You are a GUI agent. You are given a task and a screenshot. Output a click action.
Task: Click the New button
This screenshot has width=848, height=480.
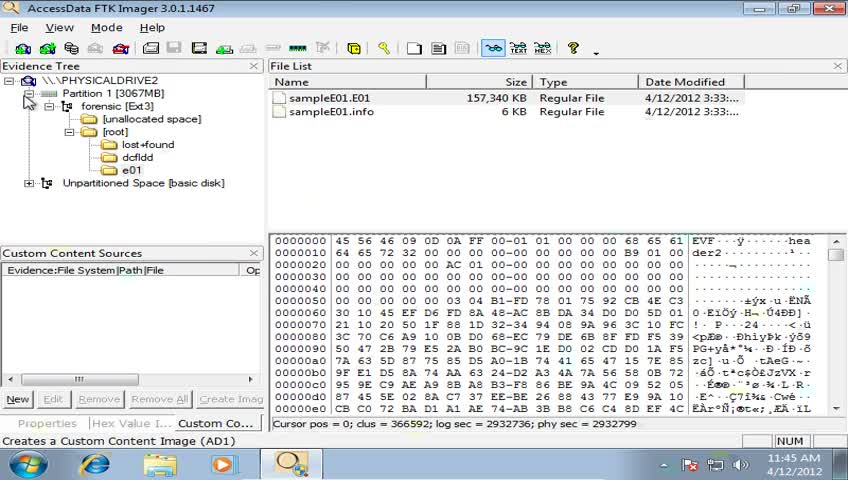(x=18, y=399)
